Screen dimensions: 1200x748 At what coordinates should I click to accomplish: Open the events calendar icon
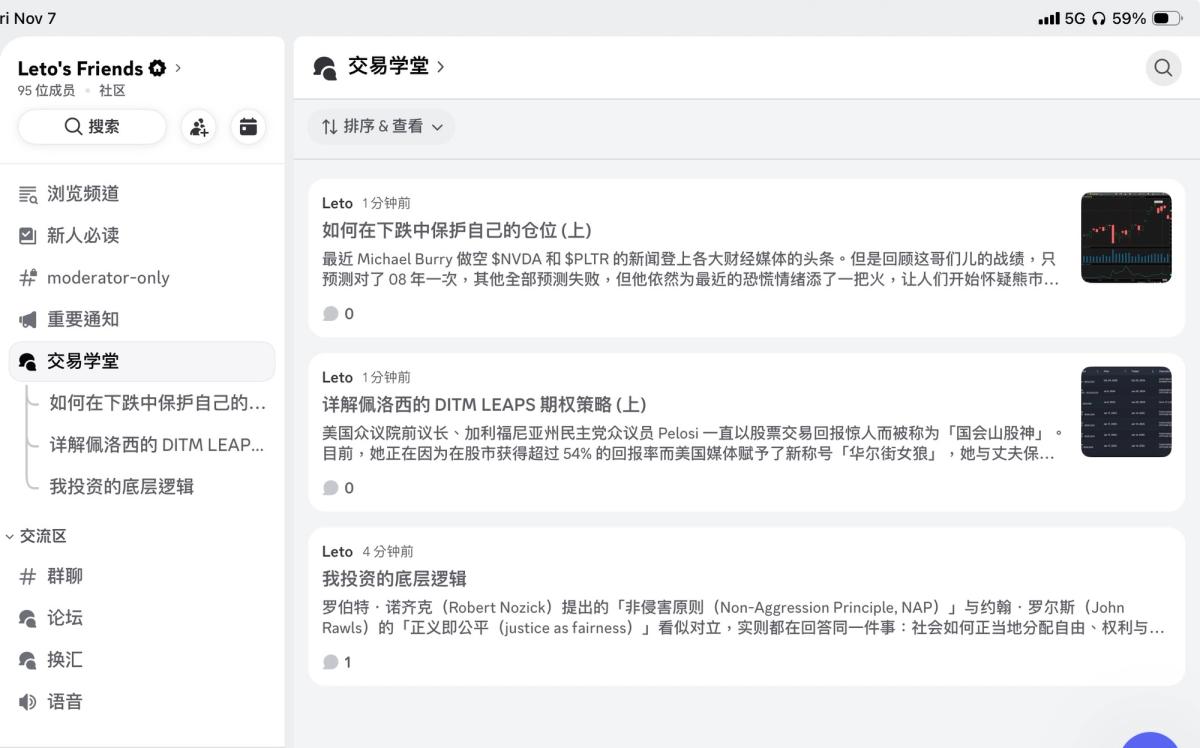point(248,127)
